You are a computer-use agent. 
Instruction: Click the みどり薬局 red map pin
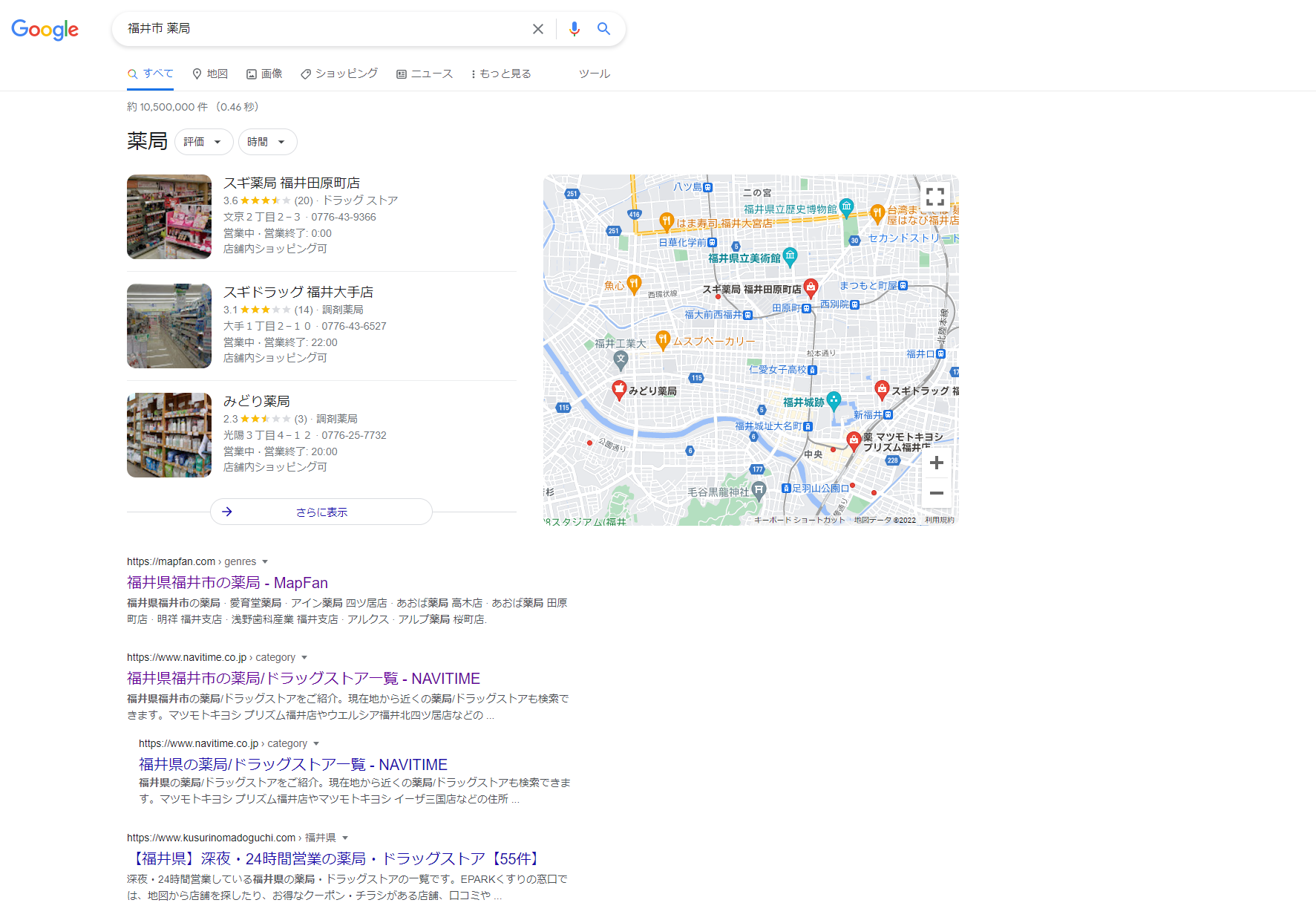click(619, 389)
